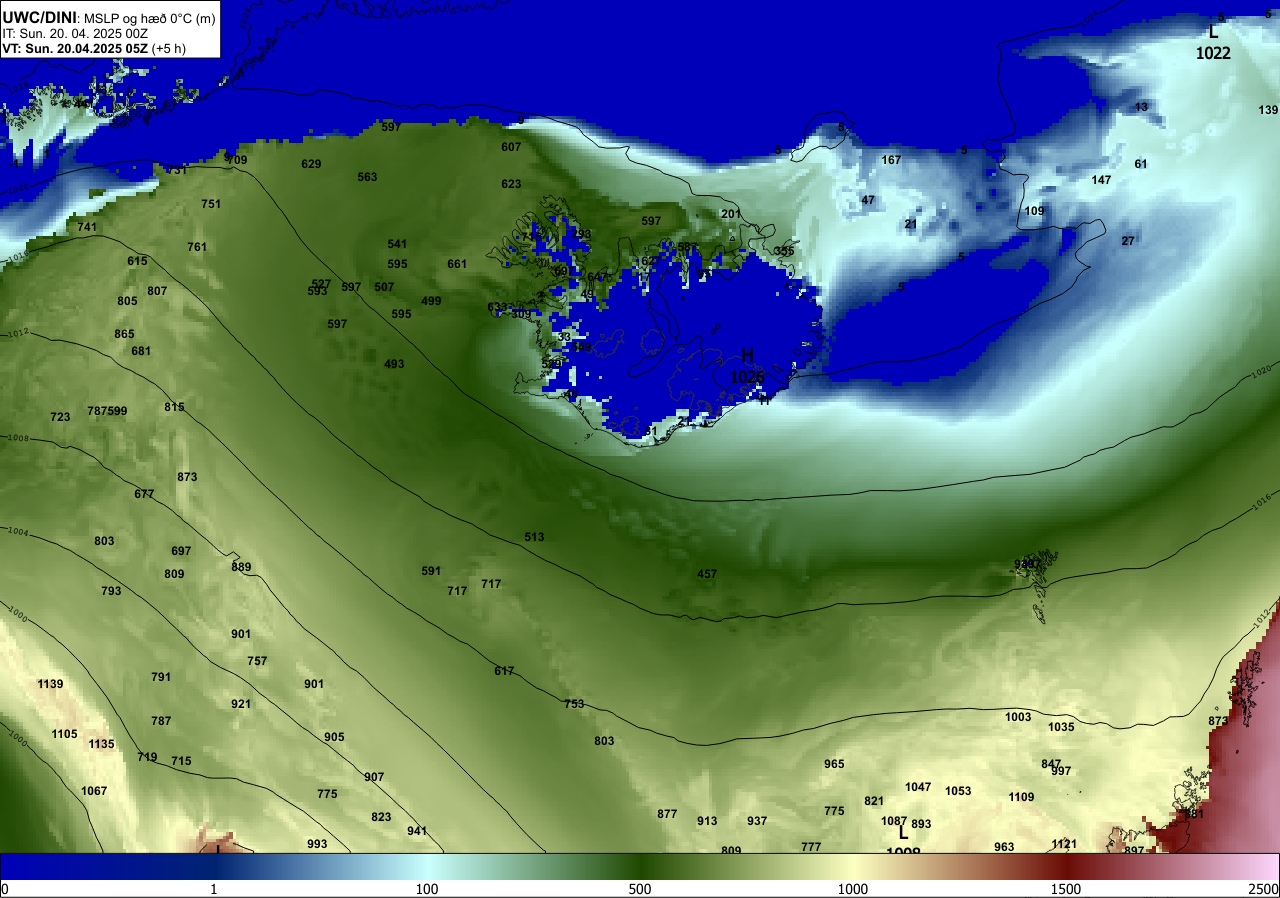The width and height of the screenshot is (1280, 898).
Task: Click the height value 147
Action: (1101, 180)
